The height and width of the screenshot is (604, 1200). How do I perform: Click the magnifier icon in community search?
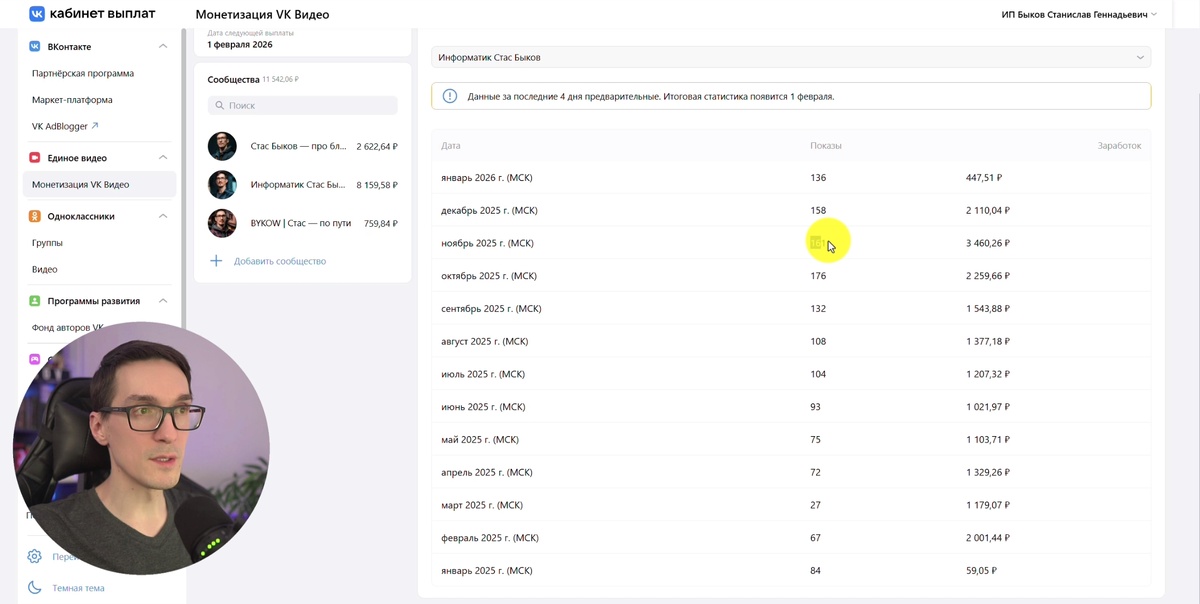coord(219,105)
